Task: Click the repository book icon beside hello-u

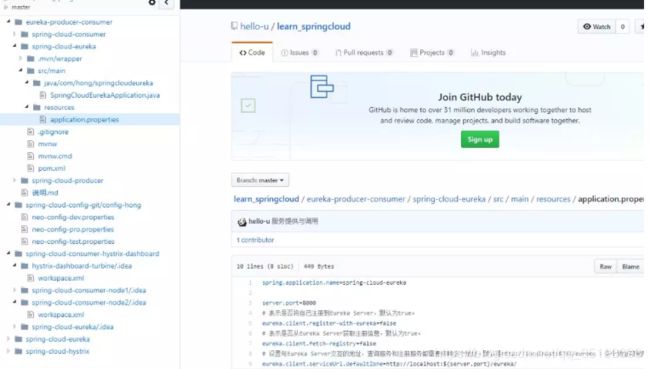Action: pyautogui.click(x=234, y=26)
